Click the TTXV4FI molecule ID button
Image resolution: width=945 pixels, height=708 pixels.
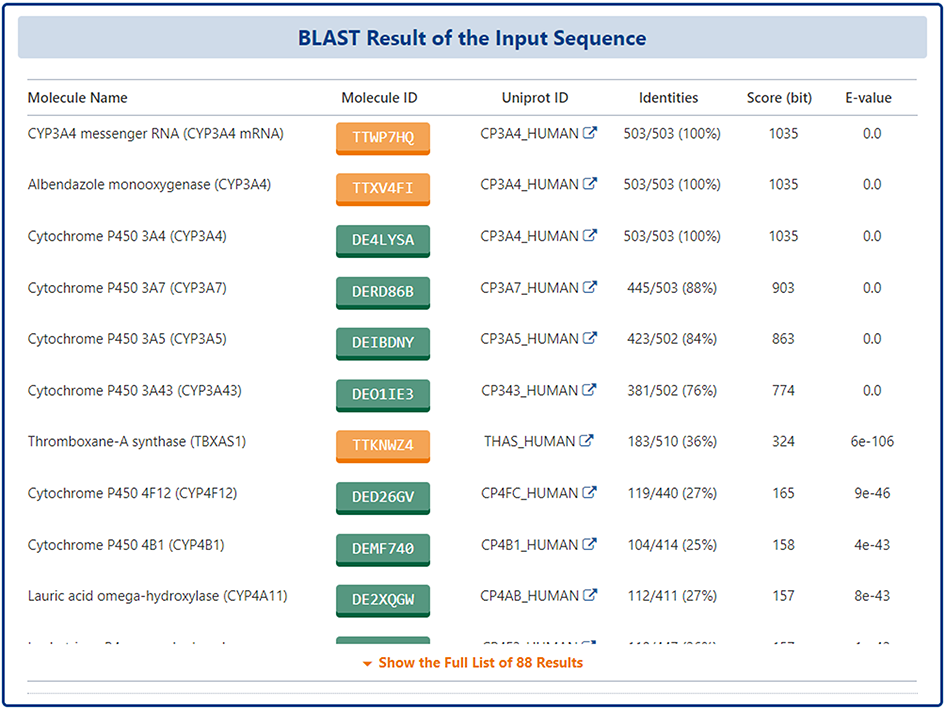click(x=383, y=189)
